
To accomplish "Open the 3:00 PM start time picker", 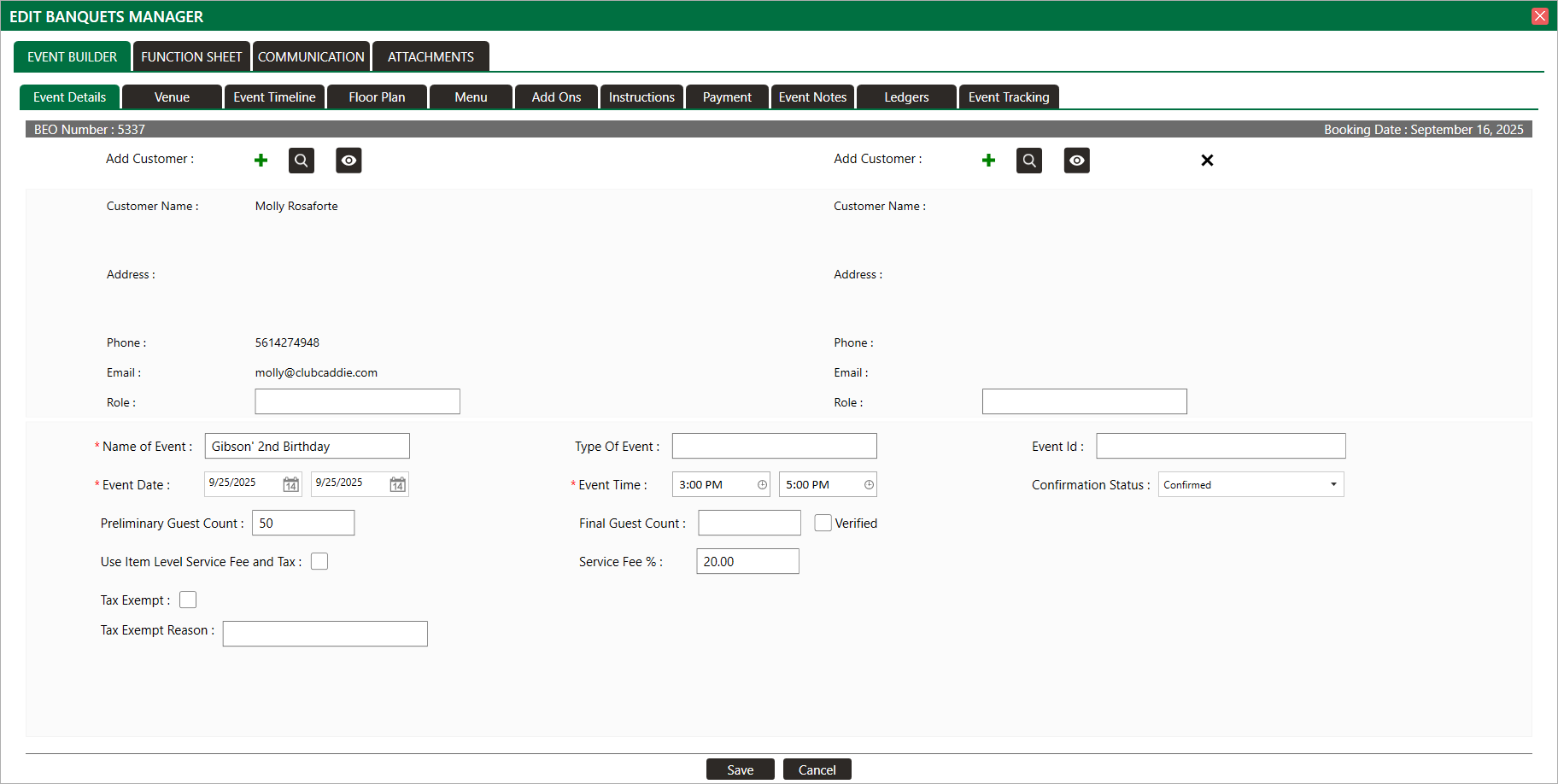I will pos(762,484).
